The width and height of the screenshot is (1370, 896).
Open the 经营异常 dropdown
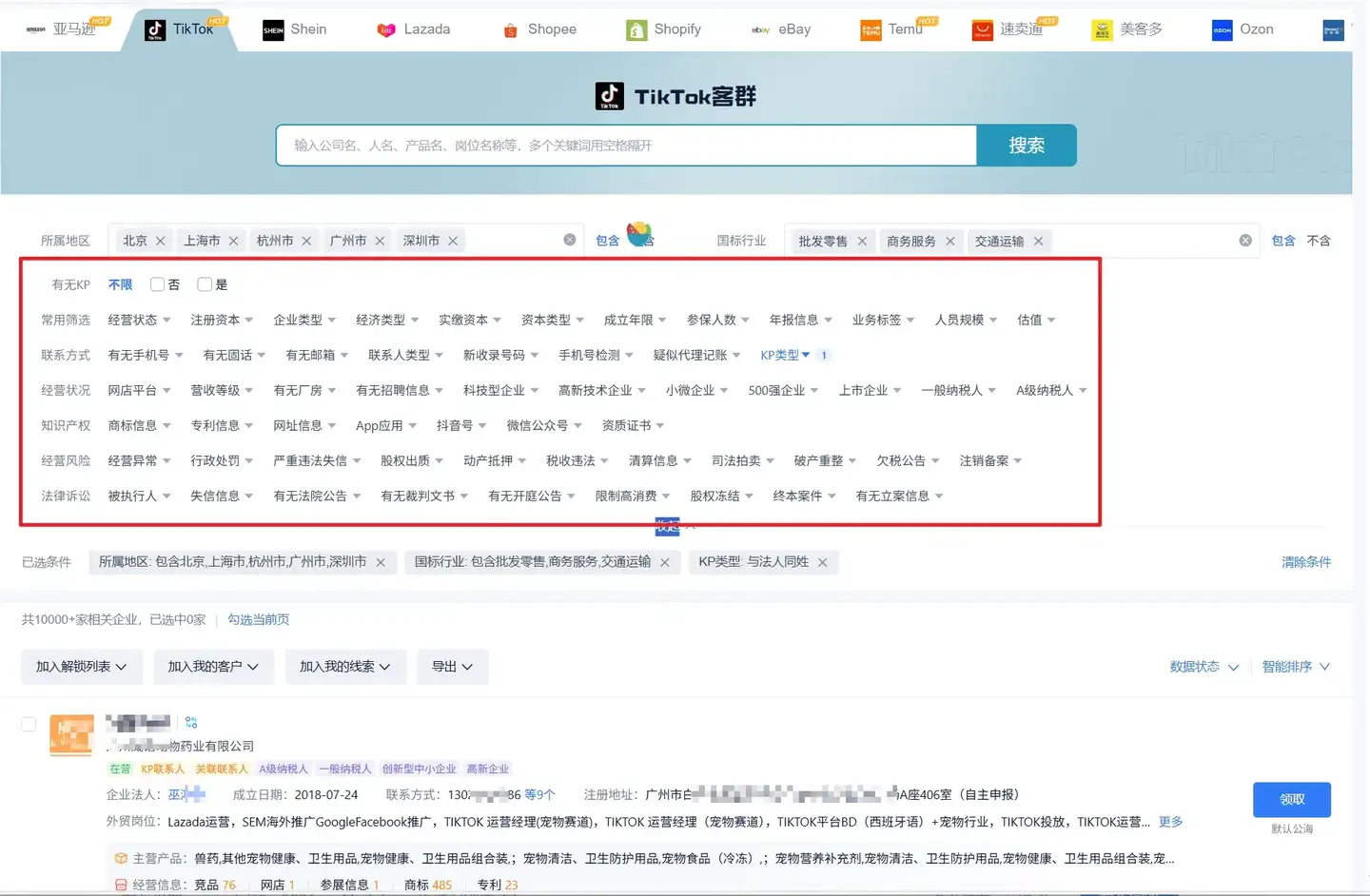(x=139, y=460)
